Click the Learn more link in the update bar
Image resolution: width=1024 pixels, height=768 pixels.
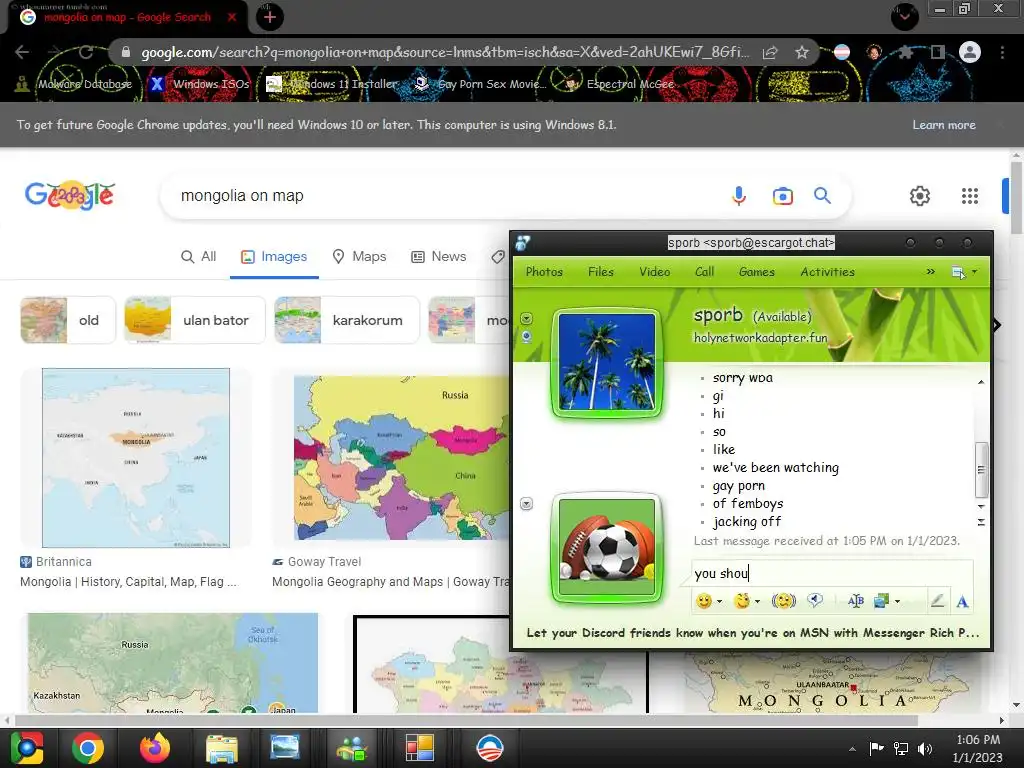coord(944,125)
